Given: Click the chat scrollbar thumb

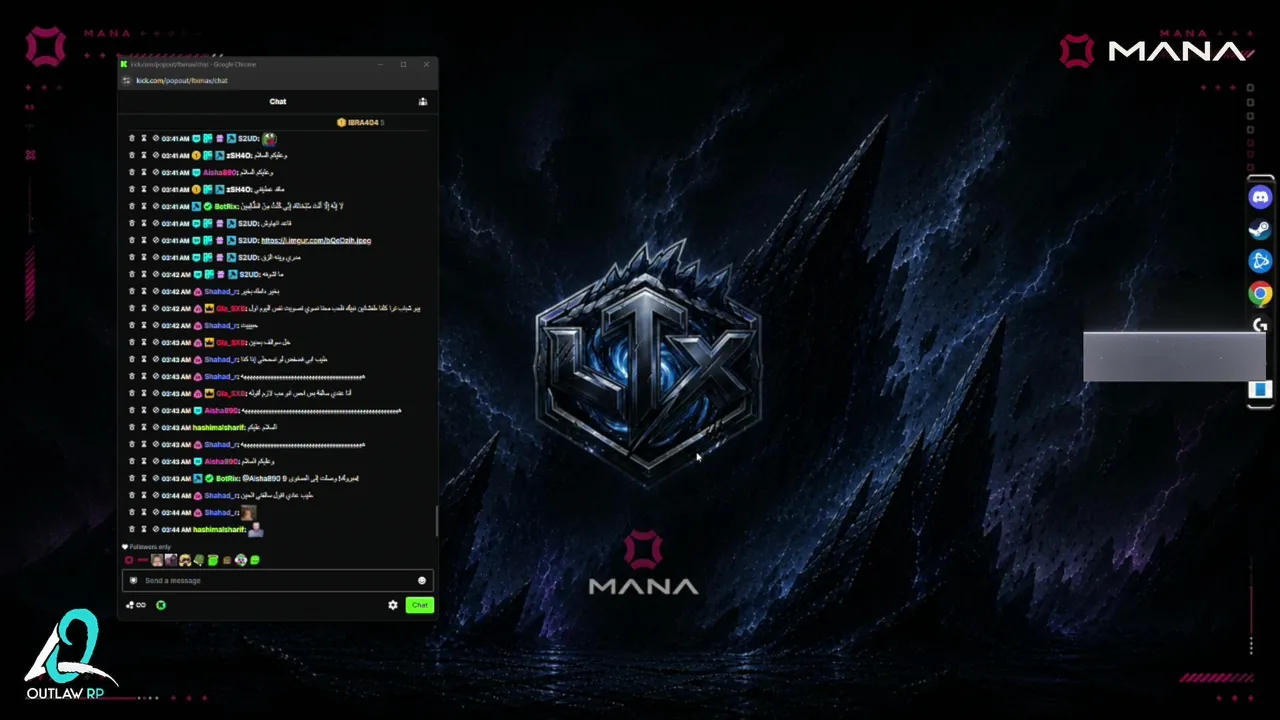Looking at the screenshot, I should click(436, 521).
